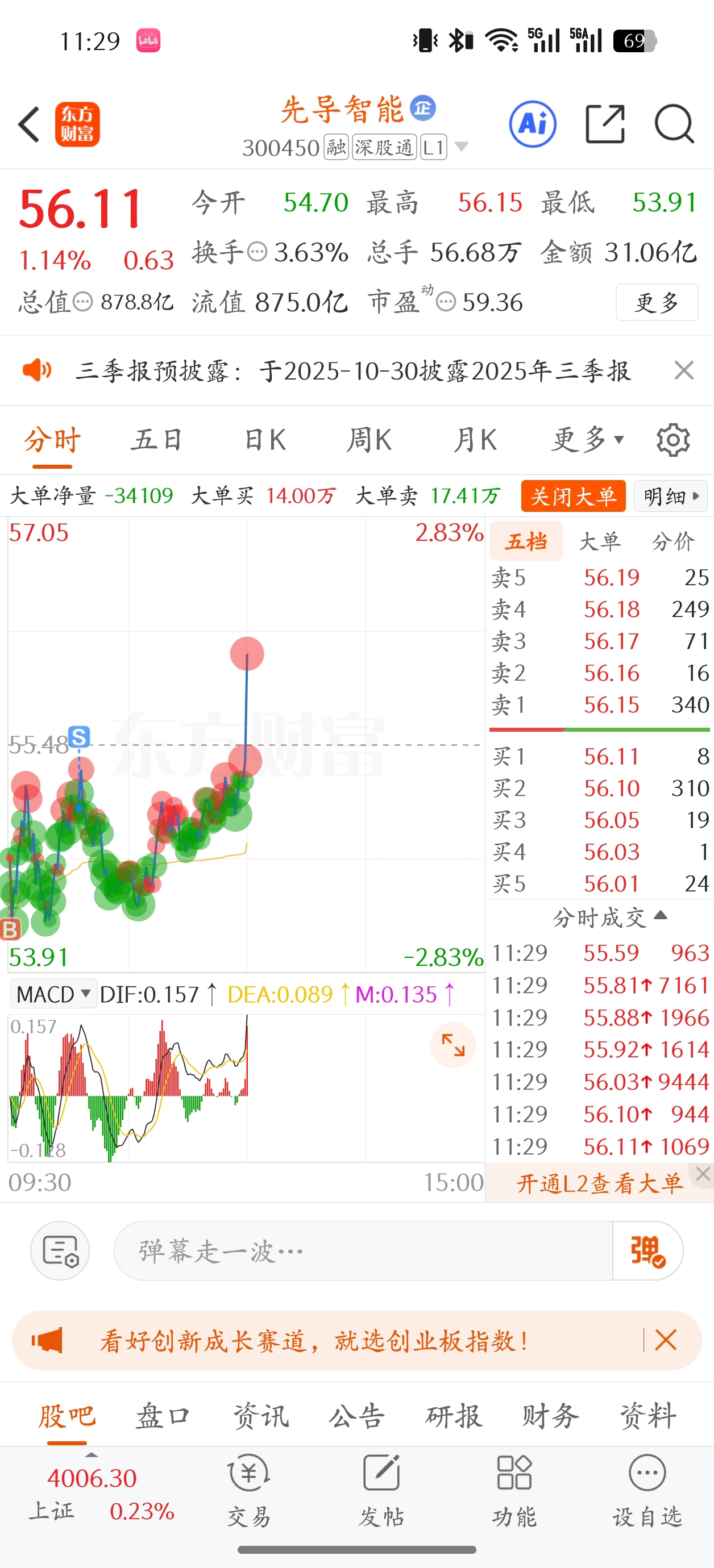The height and width of the screenshot is (1568, 714).
Task: Open the 资讯 tab
Action: (261, 1416)
